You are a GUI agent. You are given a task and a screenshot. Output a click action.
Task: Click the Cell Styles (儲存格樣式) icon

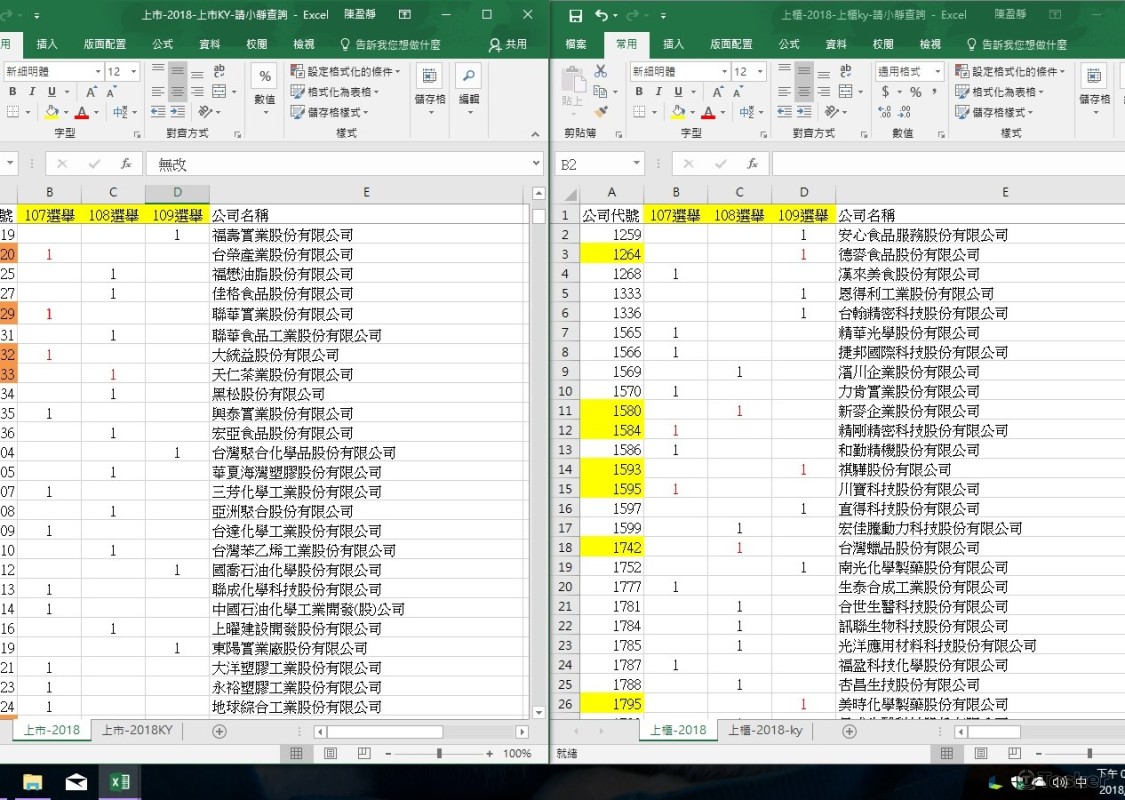[x=960, y=112]
